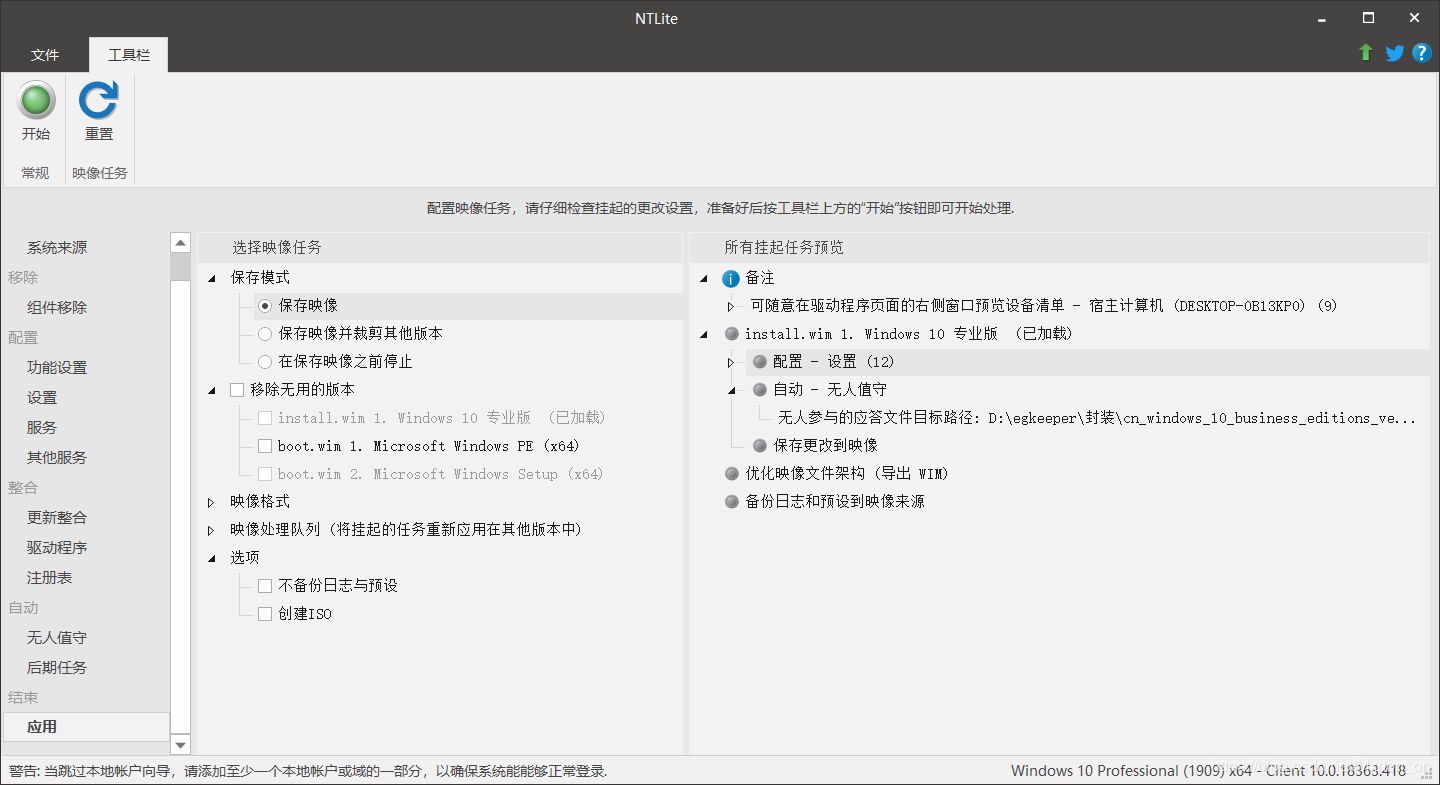1440x785 pixels.
Task: Expand the 映像格式 tree node
Action: (x=211, y=502)
